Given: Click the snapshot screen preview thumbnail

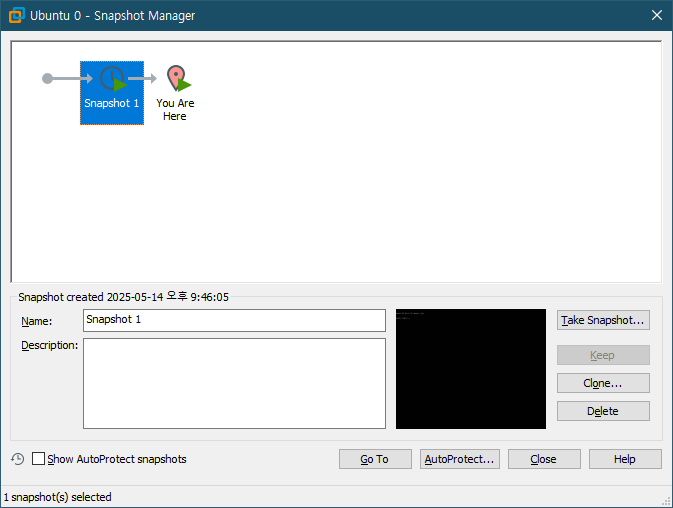Looking at the screenshot, I should tap(471, 369).
